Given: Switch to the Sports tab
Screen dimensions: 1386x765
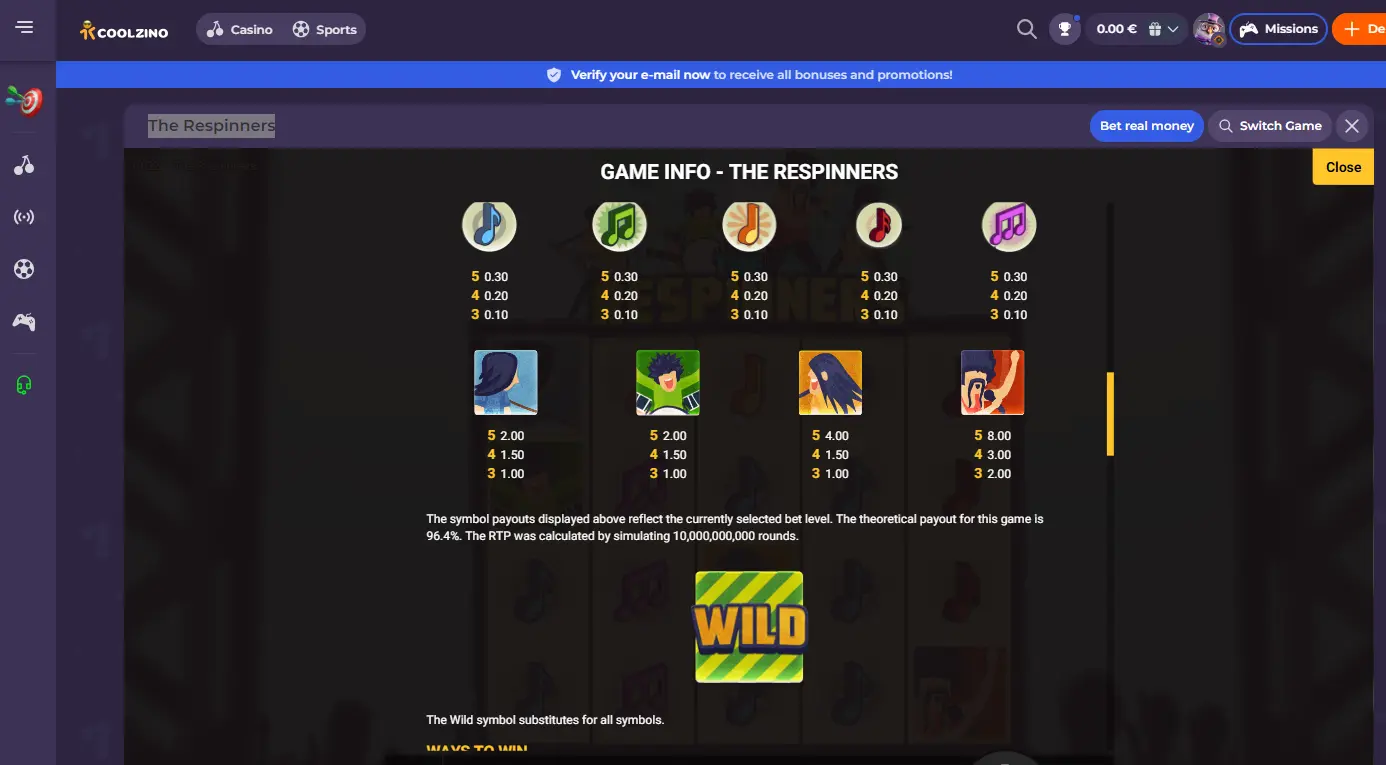Looking at the screenshot, I should click(324, 29).
